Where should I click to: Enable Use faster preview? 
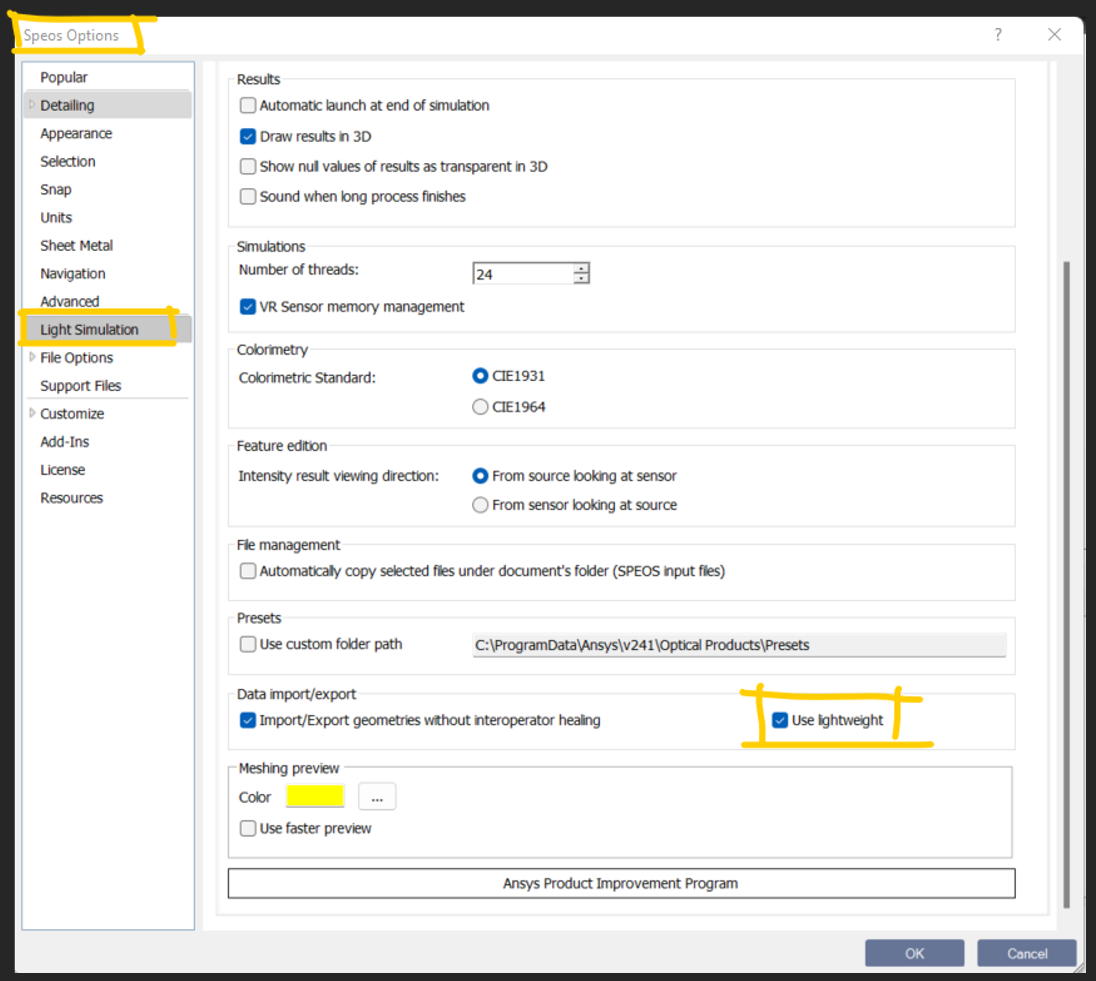coord(247,829)
